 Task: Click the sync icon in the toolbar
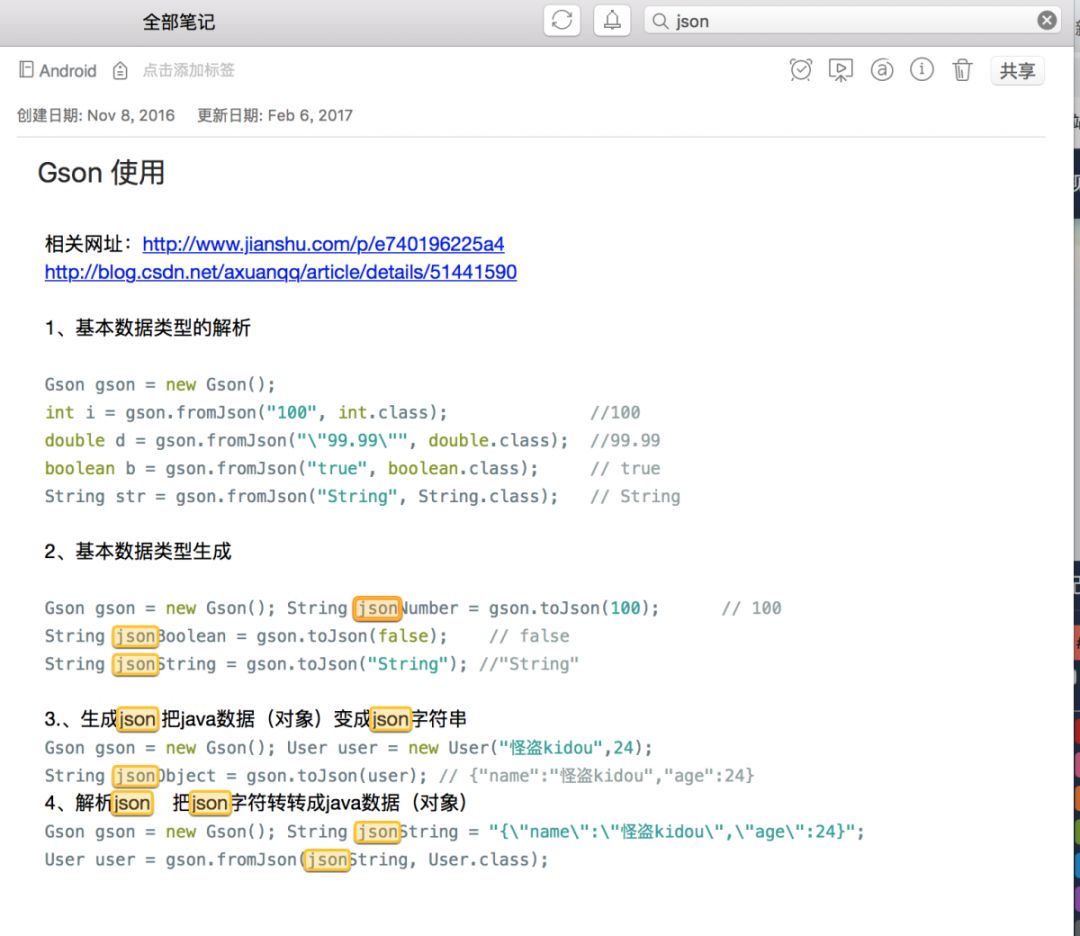coord(561,20)
